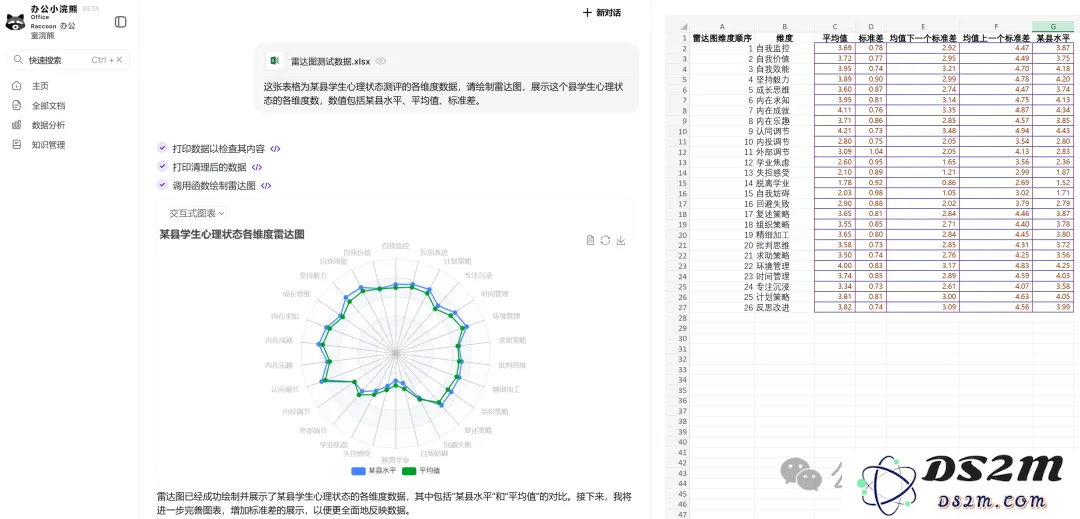The width and height of the screenshot is (1080, 519).
Task: Go to 数据分析 in the sidebar
Action: (x=48, y=125)
